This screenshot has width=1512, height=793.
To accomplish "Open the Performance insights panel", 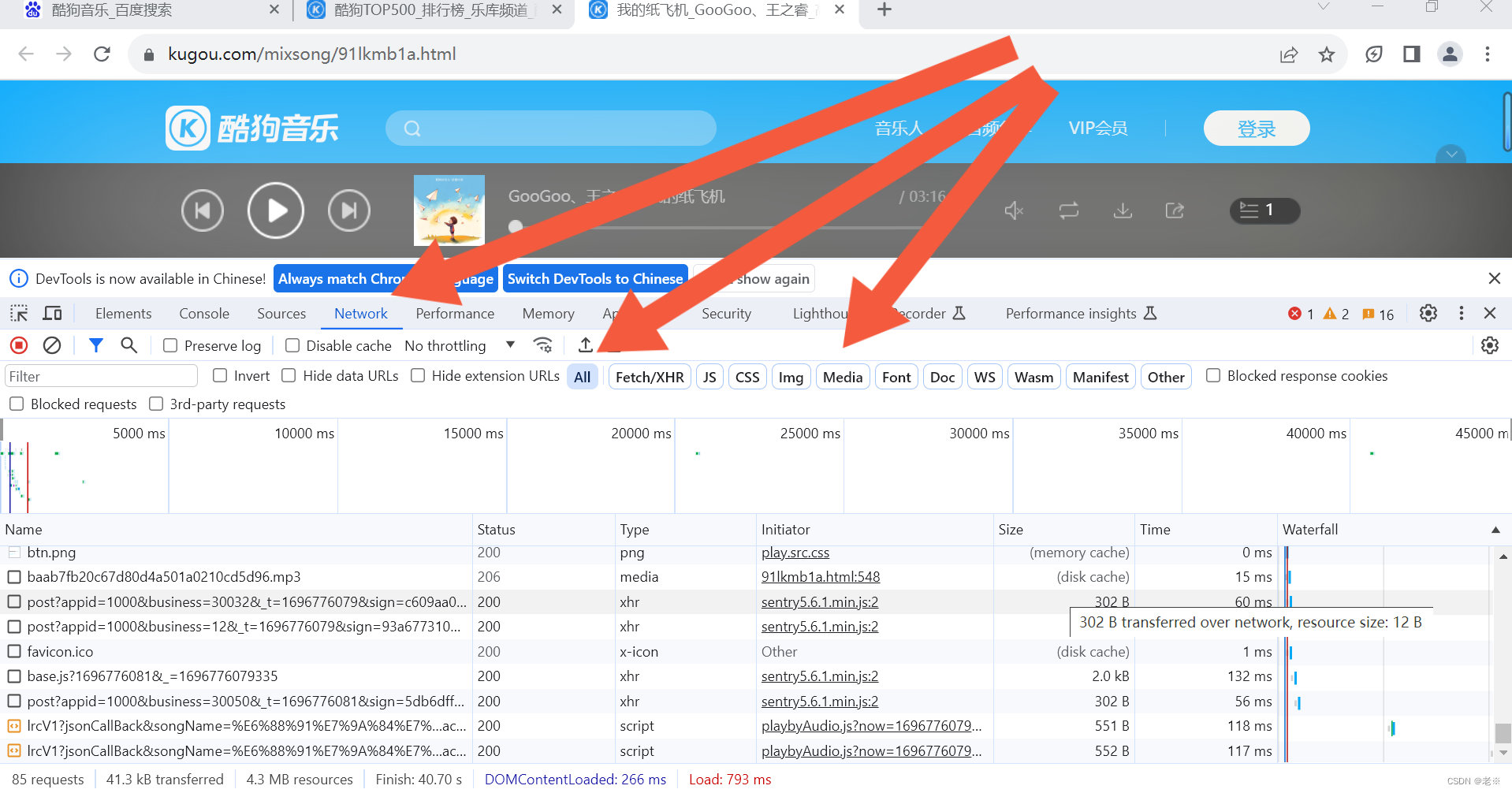I will click(1080, 314).
